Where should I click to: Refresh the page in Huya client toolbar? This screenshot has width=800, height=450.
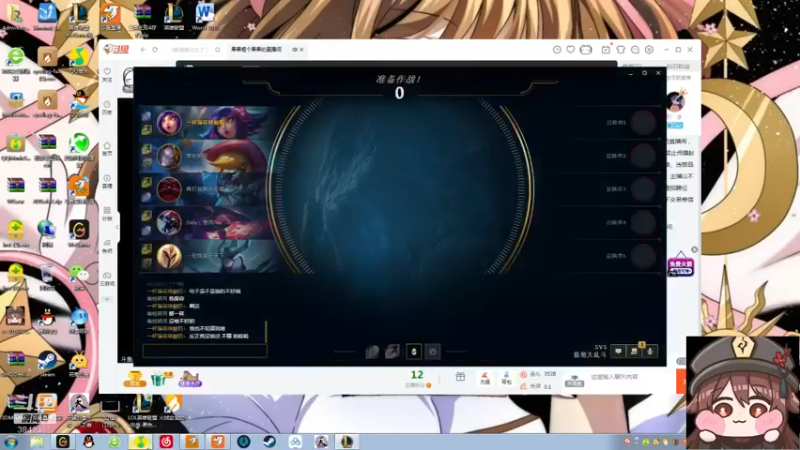(x=155, y=49)
